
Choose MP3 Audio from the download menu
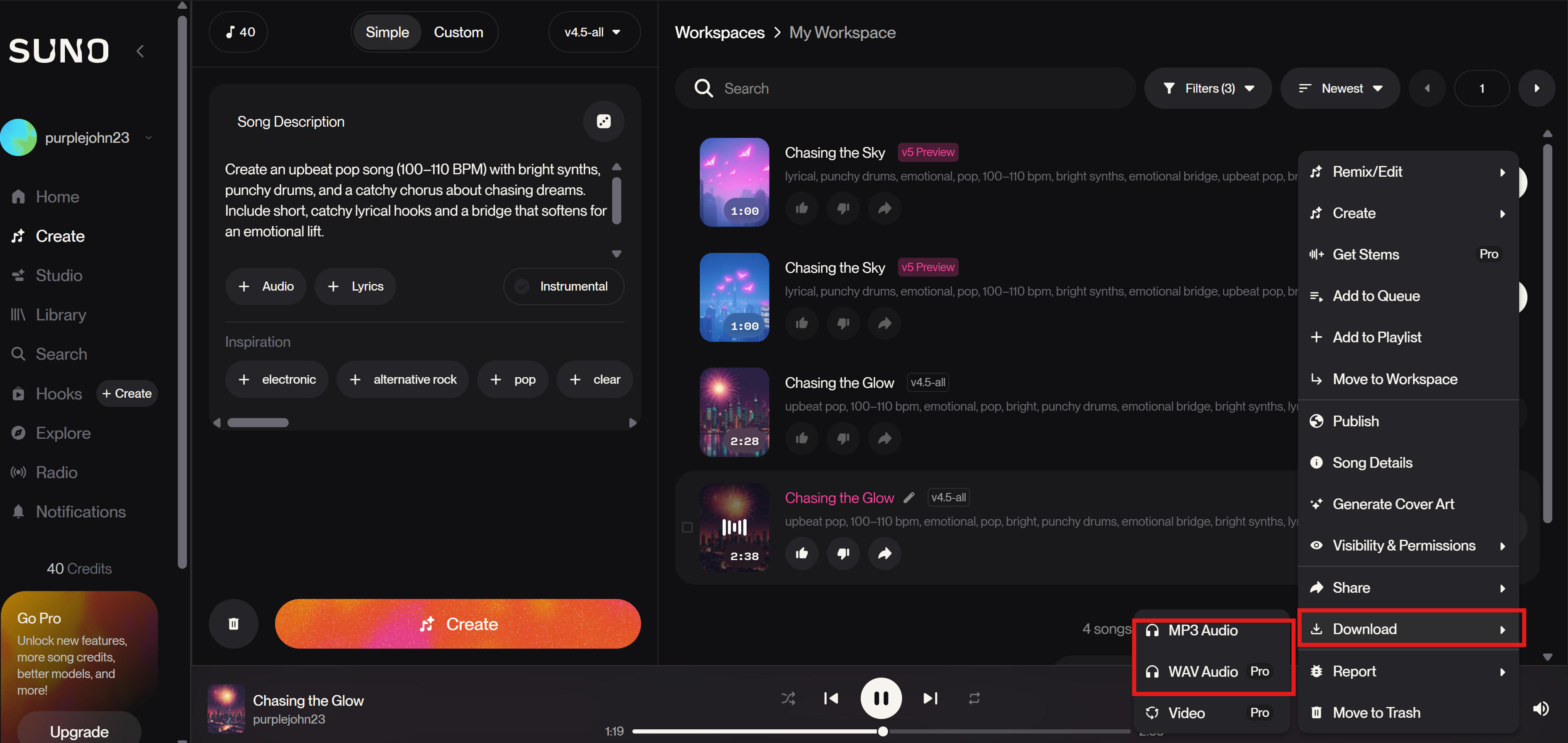[x=1202, y=631]
